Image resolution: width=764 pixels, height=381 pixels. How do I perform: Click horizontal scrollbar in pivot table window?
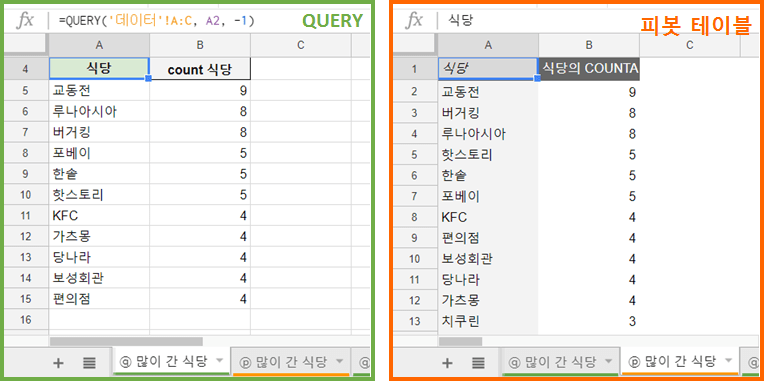coord(460,342)
